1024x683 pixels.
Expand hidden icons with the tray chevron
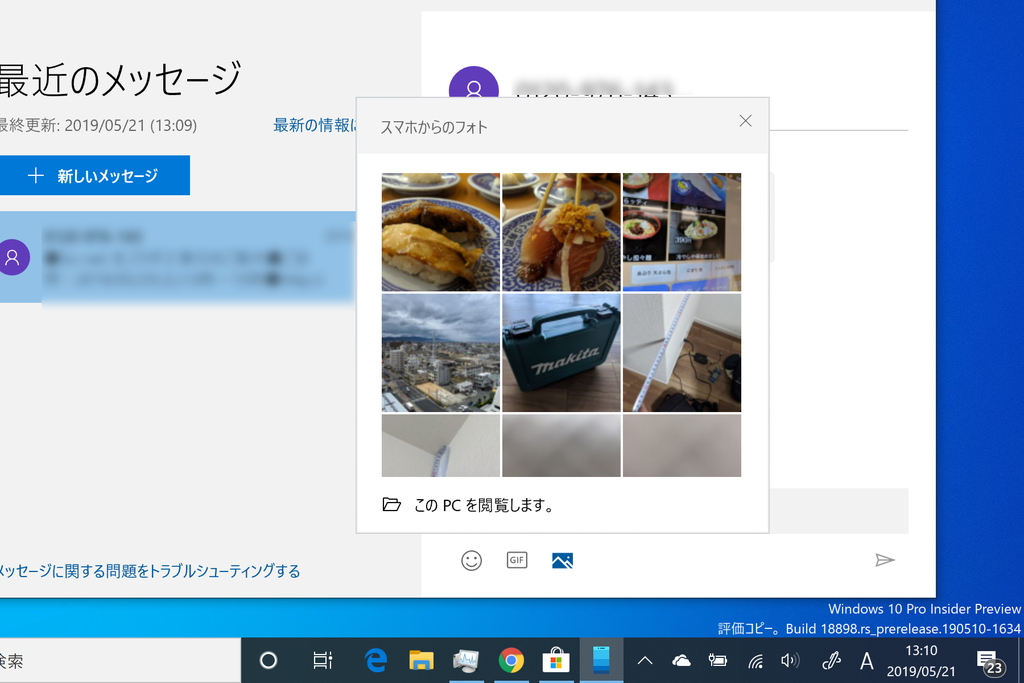tap(645, 660)
